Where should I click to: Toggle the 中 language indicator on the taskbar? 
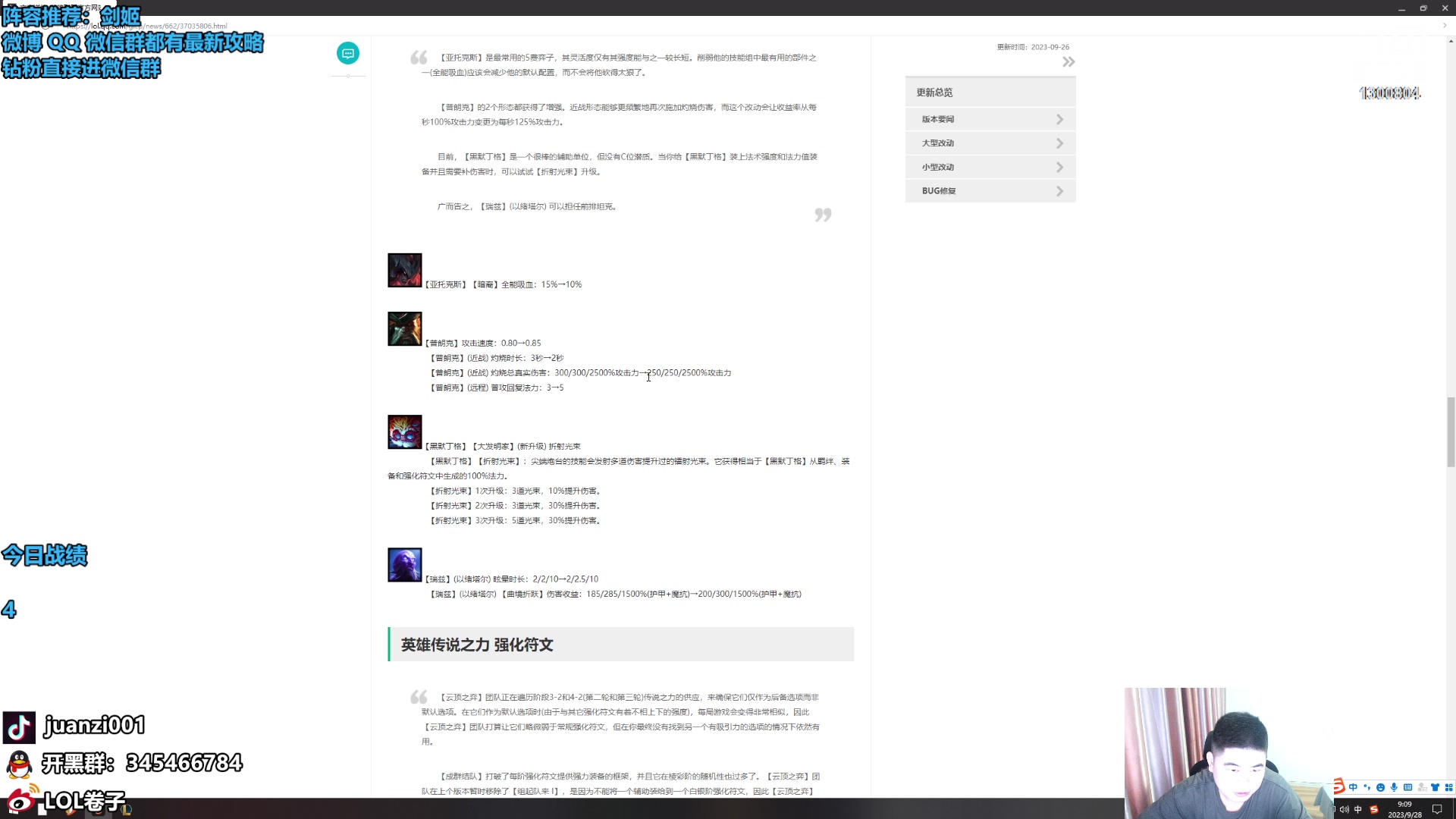[x=1357, y=809]
